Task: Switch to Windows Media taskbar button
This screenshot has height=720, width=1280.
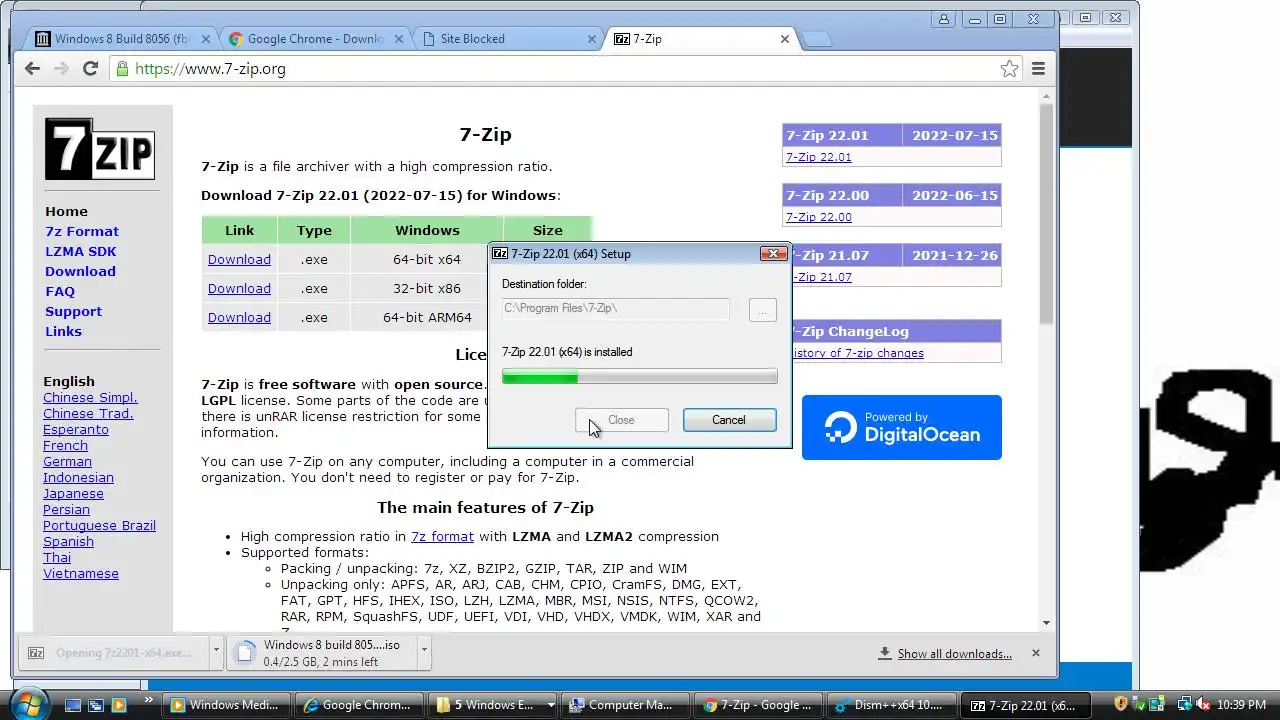Action: click(227, 705)
